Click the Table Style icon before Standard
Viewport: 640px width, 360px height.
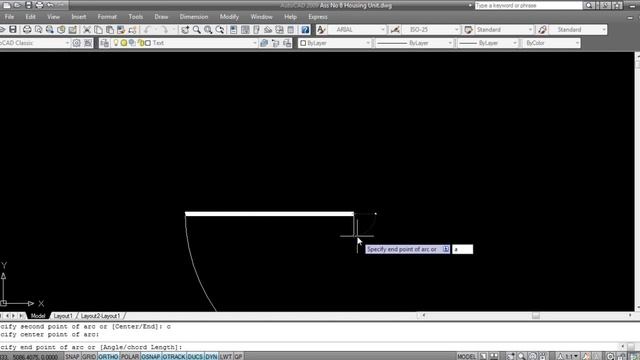coord(468,29)
